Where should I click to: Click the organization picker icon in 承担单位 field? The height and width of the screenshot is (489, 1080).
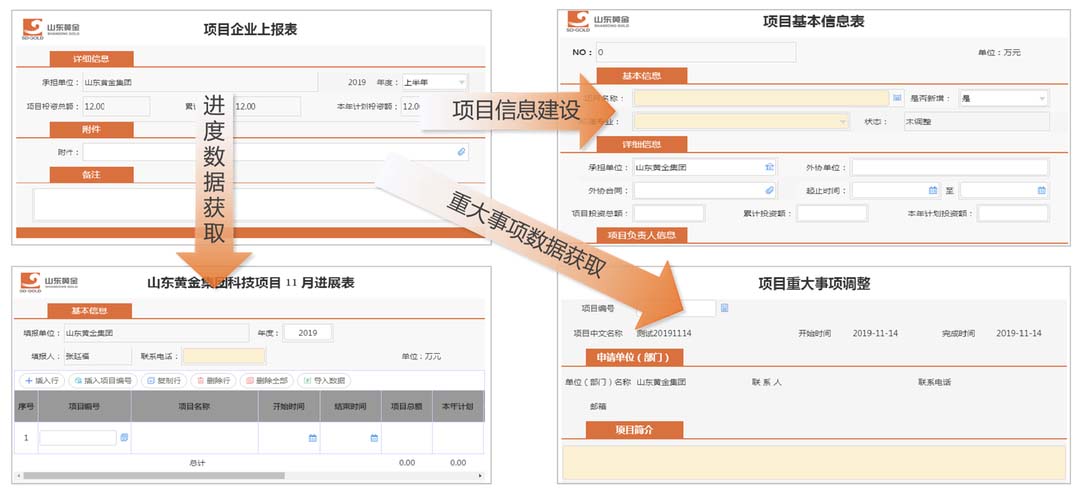pyautogui.click(x=769, y=167)
